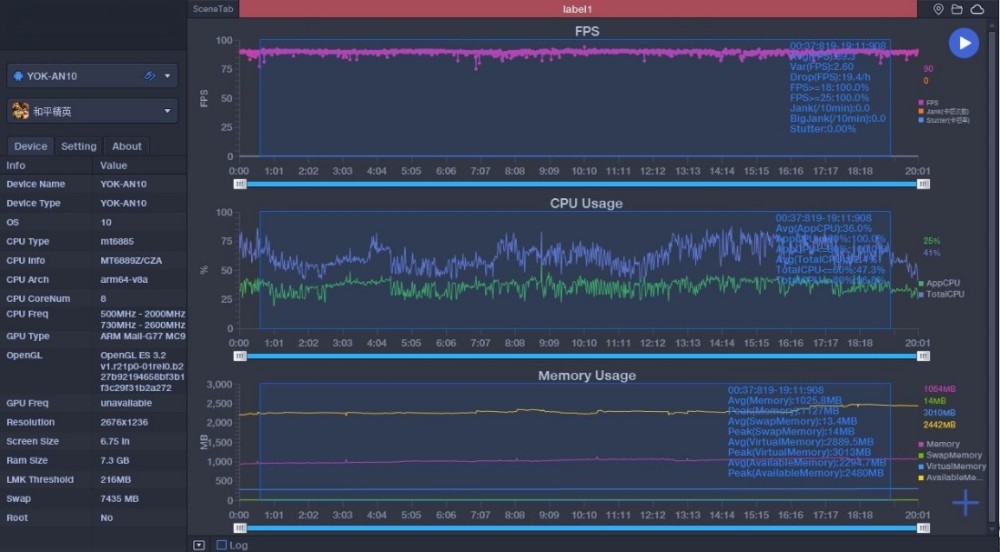Click FPS chart left range handle

click(x=240, y=184)
